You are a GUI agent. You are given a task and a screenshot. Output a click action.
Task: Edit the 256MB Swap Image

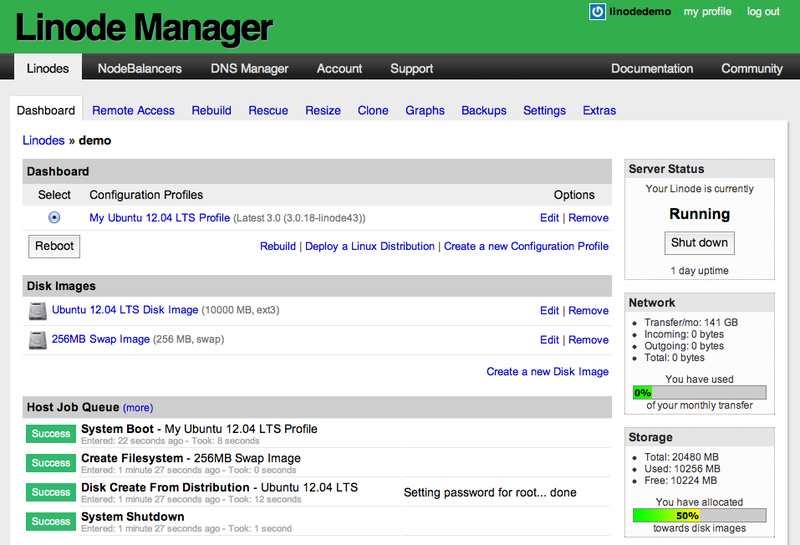549,340
